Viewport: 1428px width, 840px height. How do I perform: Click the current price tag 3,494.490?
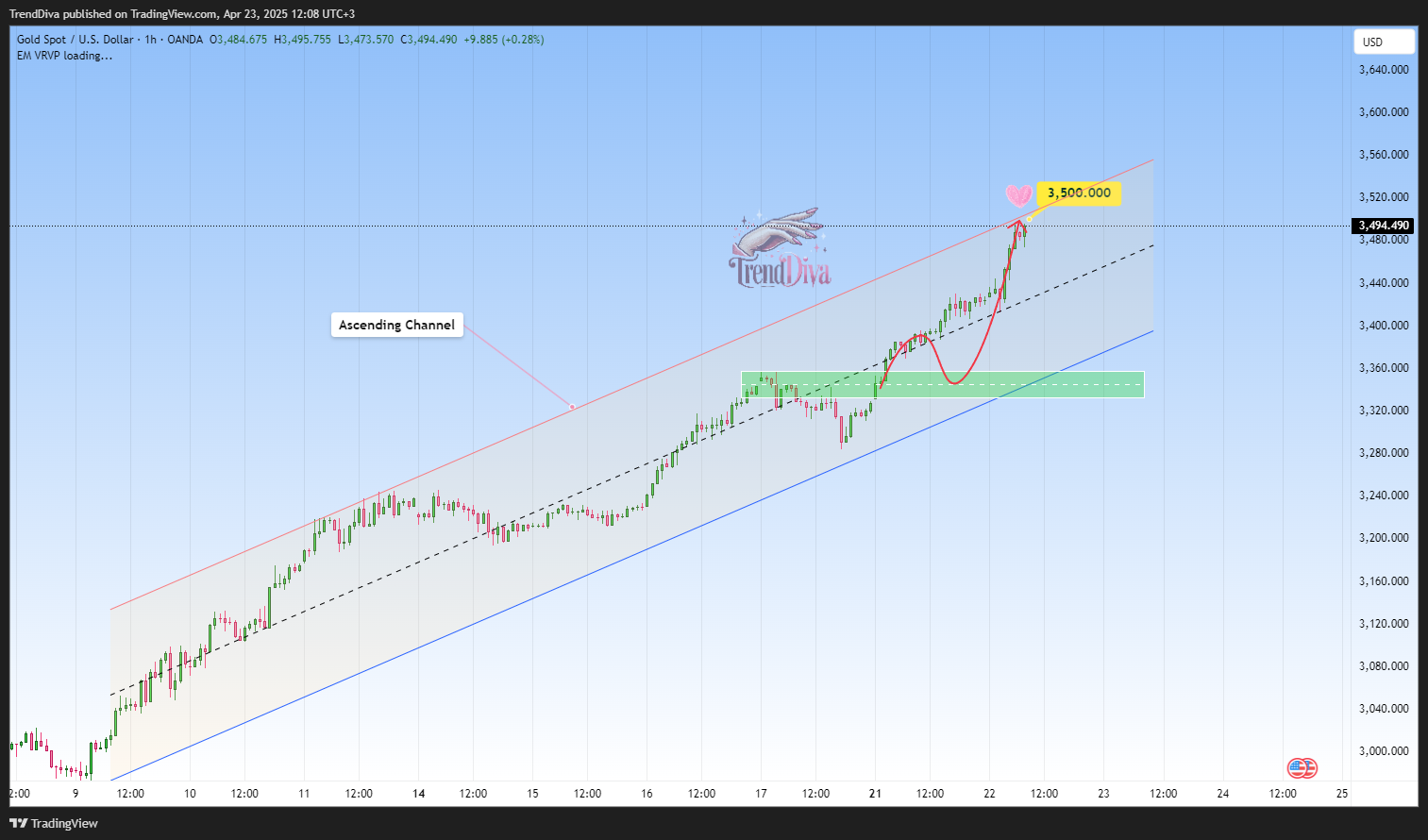click(1385, 226)
